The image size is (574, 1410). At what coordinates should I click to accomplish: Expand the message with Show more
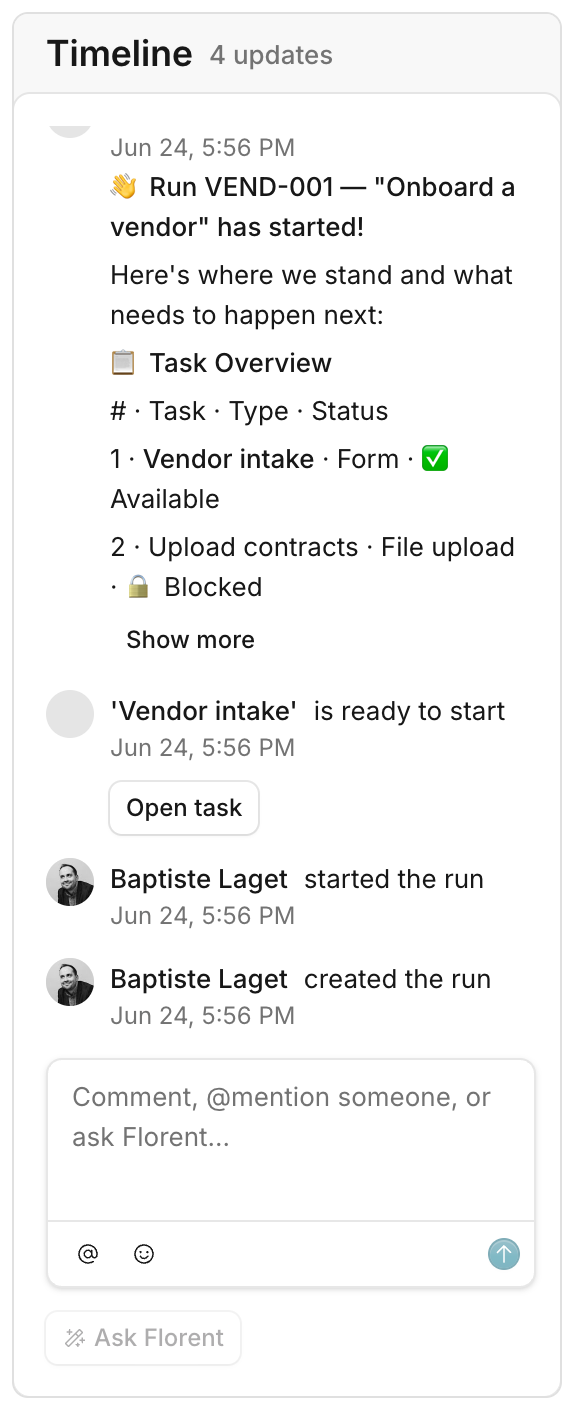coord(190,640)
